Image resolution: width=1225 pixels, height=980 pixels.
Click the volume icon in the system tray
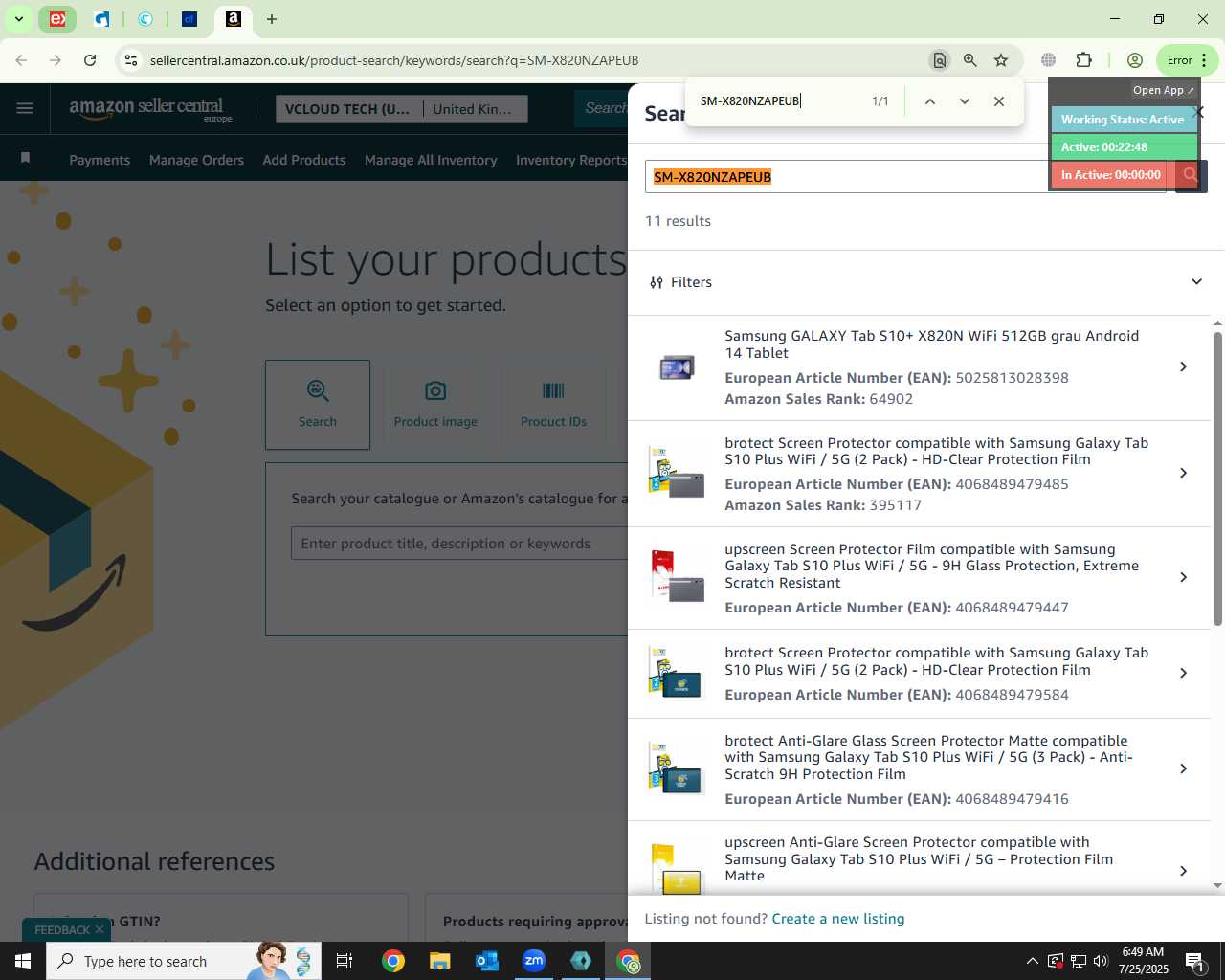[1101, 961]
